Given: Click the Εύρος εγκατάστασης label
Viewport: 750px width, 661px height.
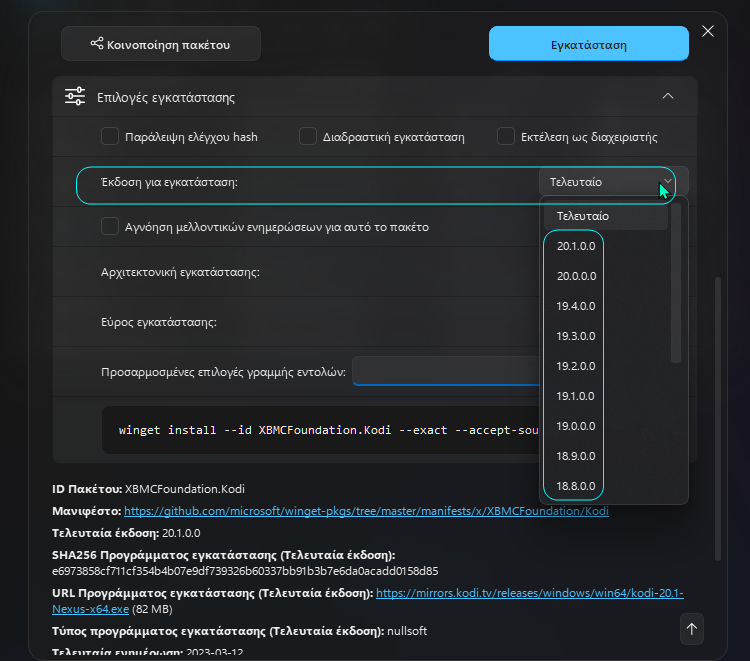Looking at the screenshot, I should click(x=159, y=322).
